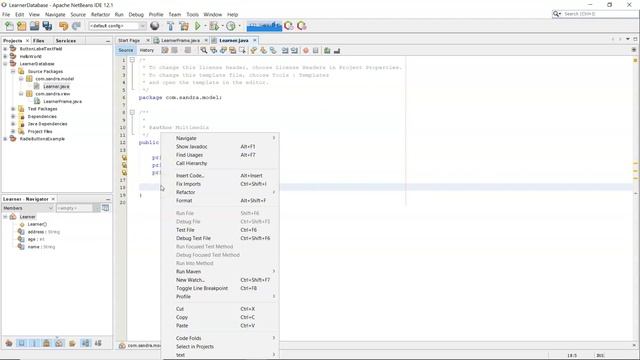This screenshot has height=360, width=640.
Task: Collapse the Source Packages node
Action: pos(13,71)
